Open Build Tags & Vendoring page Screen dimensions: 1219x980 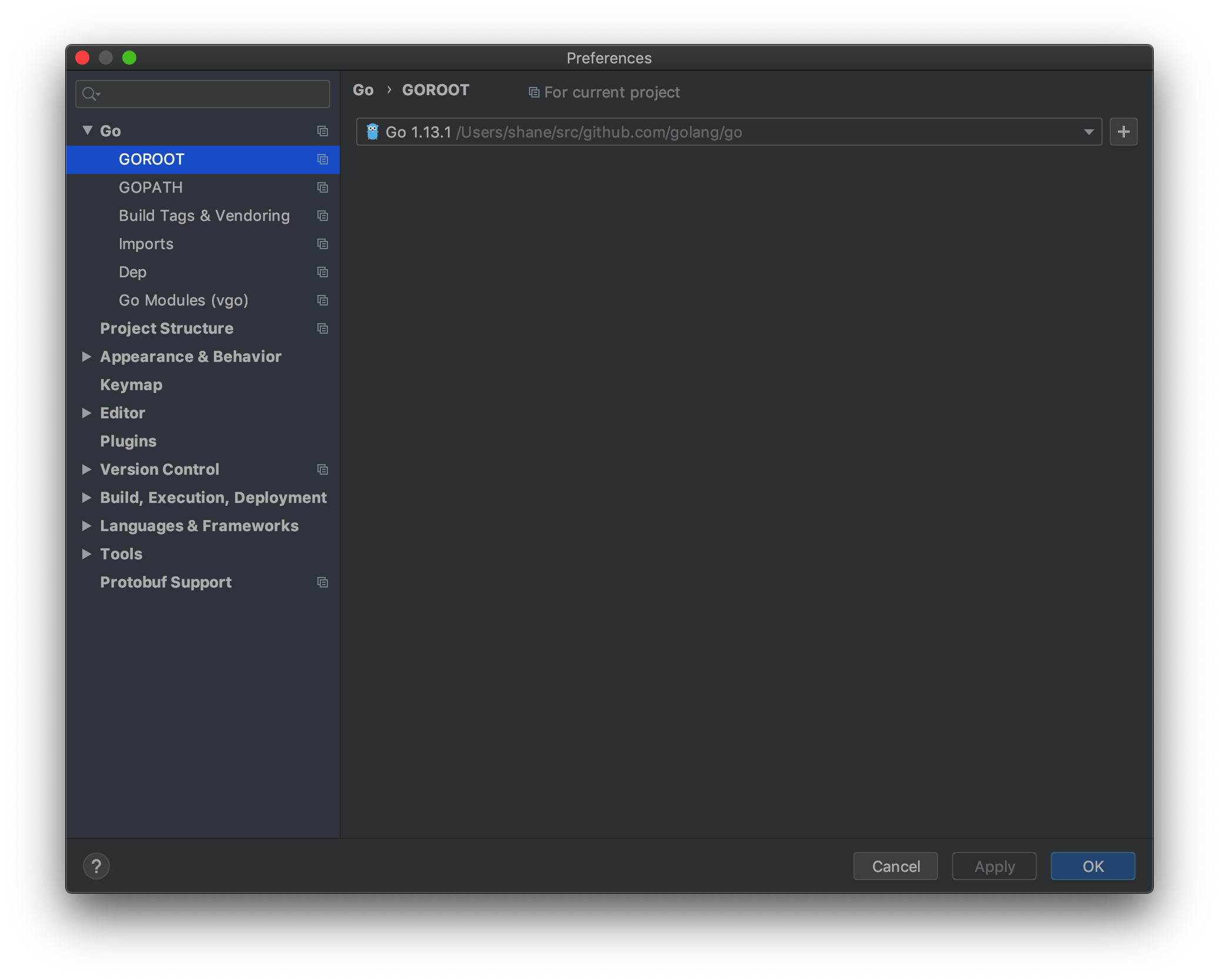204,216
